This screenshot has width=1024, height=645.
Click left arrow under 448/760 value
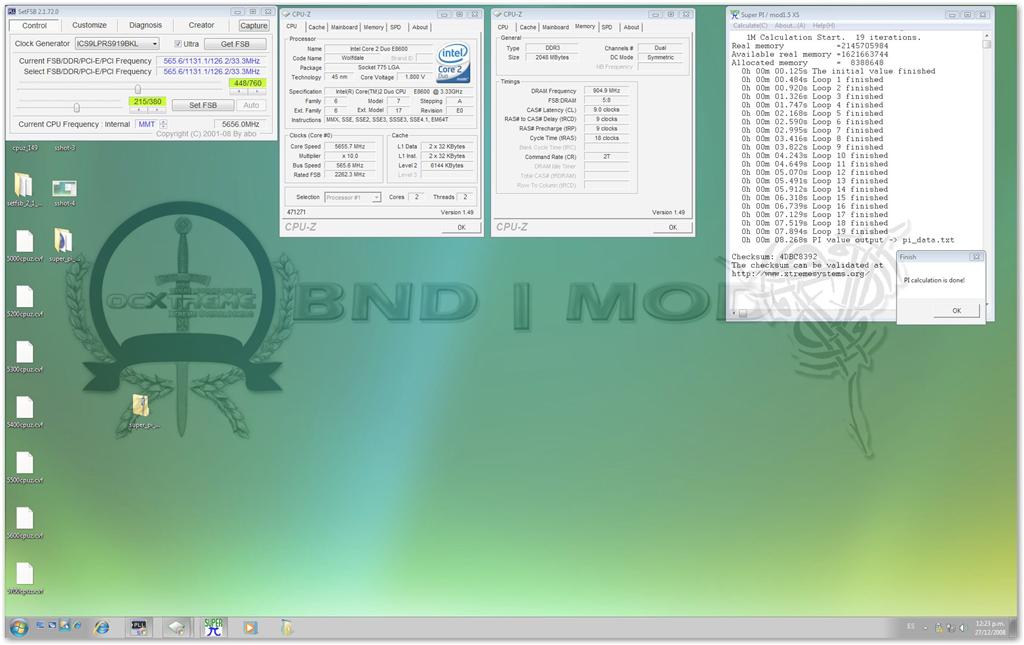[x=239, y=91]
